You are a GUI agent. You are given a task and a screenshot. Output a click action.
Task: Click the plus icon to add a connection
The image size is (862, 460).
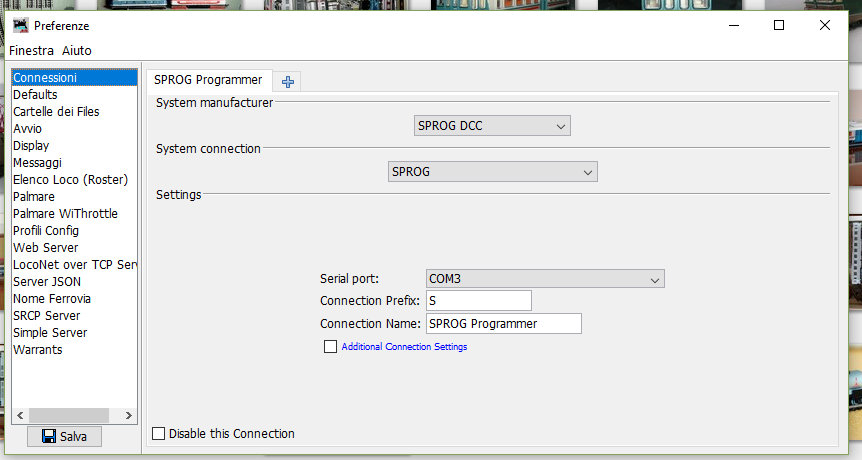click(288, 81)
